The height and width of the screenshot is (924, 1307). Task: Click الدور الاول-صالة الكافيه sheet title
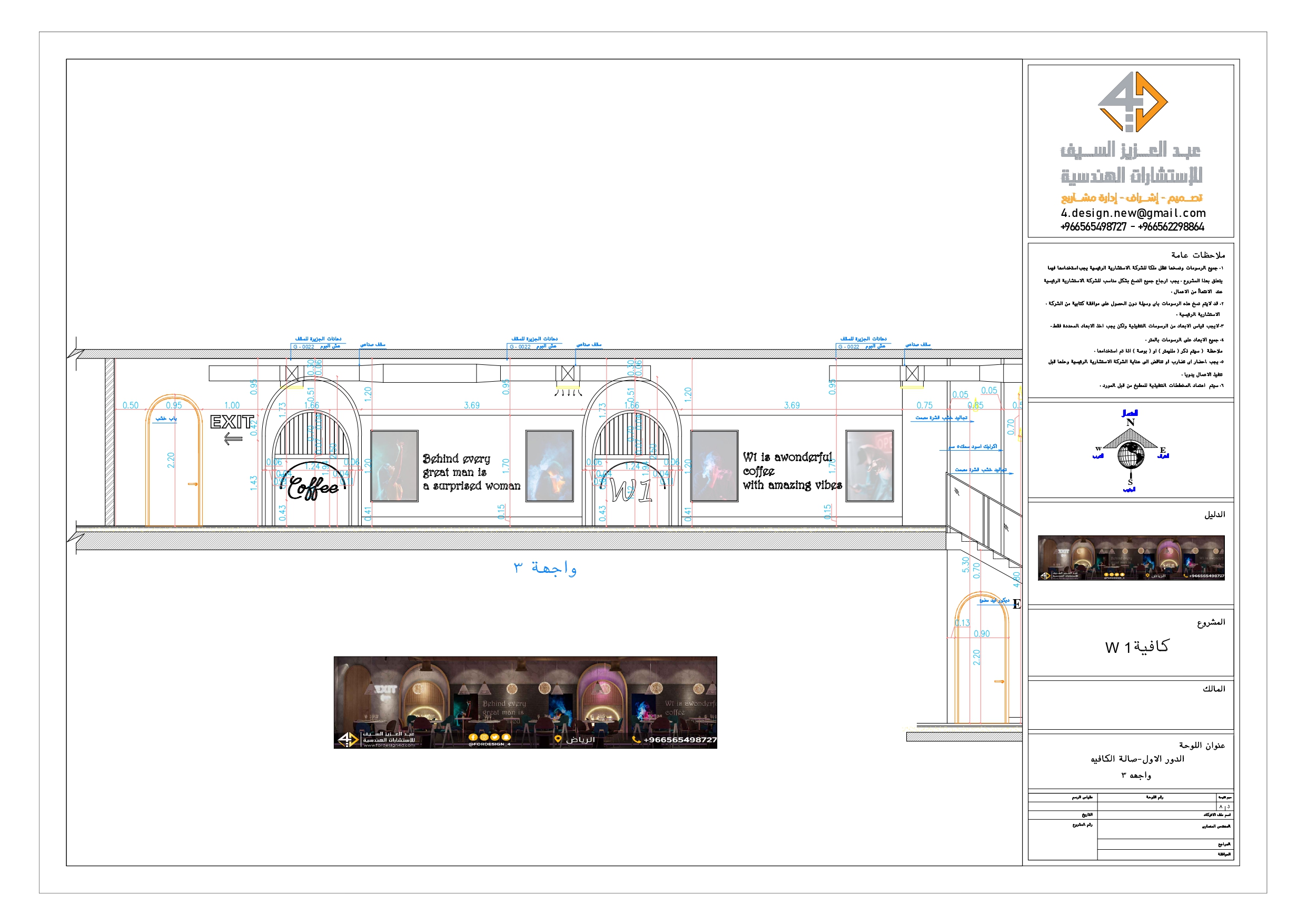point(1137,758)
